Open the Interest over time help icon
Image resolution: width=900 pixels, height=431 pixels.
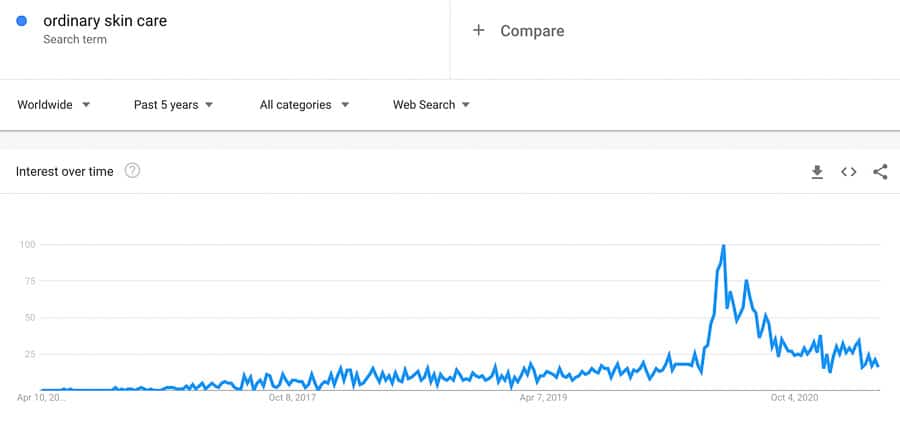[x=132, y=171]
